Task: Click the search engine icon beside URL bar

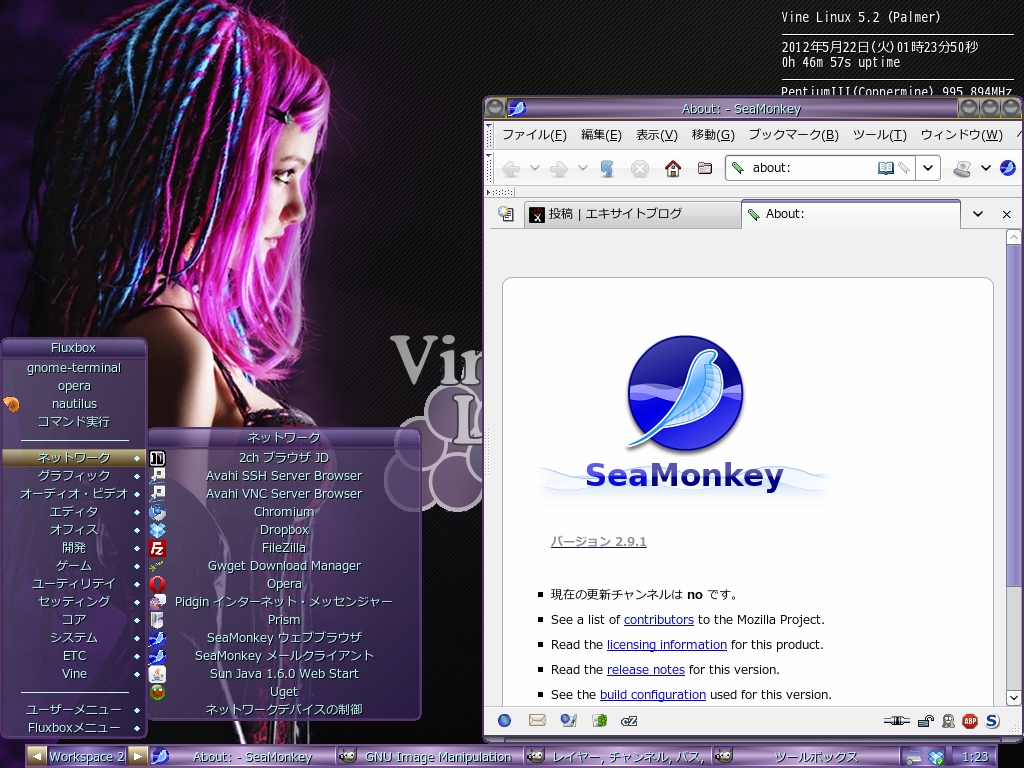Action: (x=962, y=168)
